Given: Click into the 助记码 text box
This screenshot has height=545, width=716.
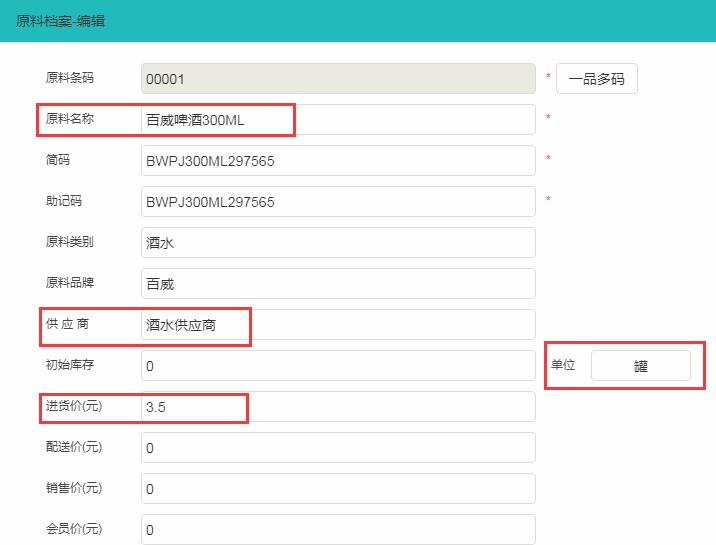Looking at the screenshot, I should [x=338, y=202].
